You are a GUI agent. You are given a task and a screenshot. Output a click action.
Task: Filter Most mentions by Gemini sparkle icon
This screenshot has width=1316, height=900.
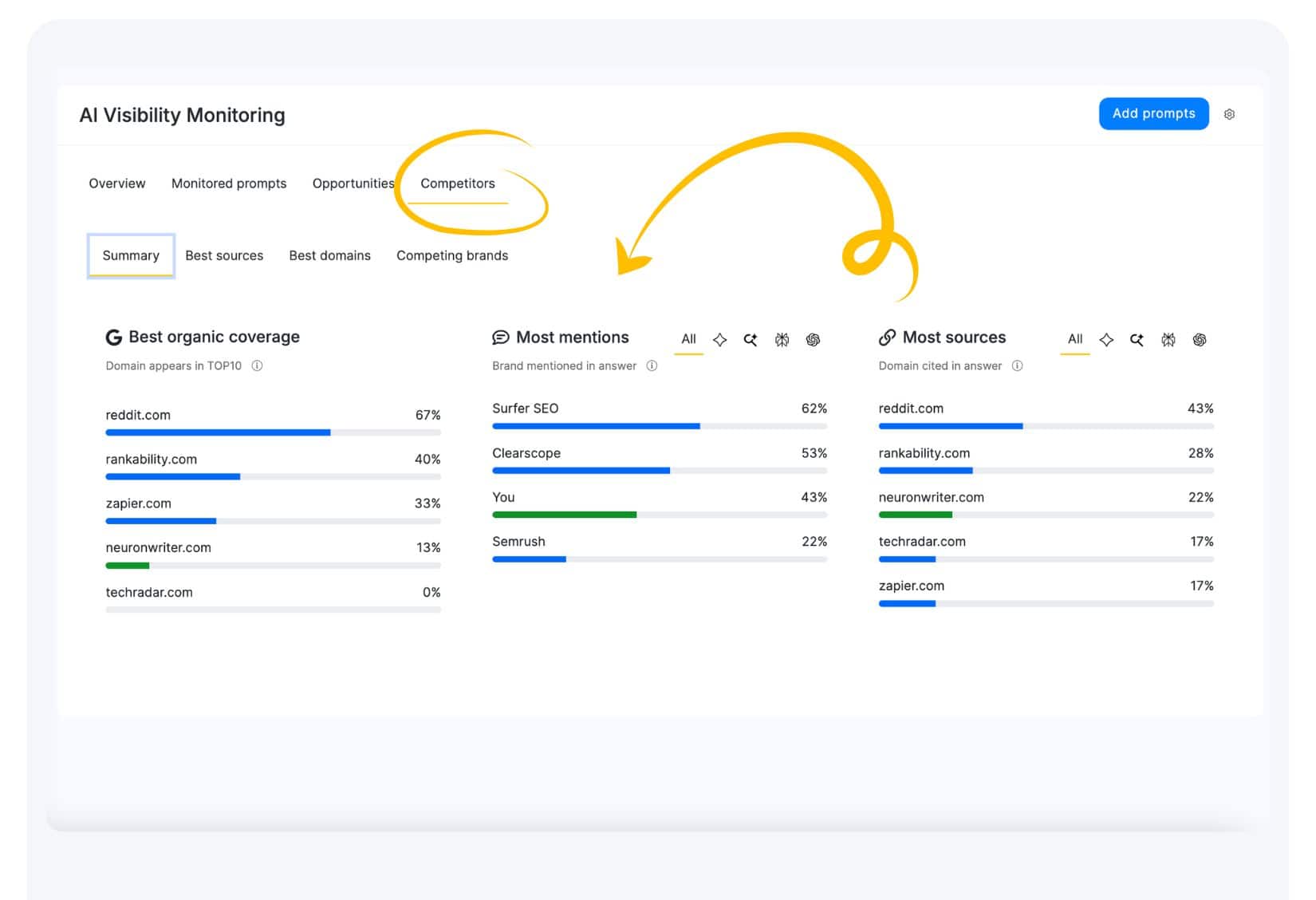coord(719,340)
